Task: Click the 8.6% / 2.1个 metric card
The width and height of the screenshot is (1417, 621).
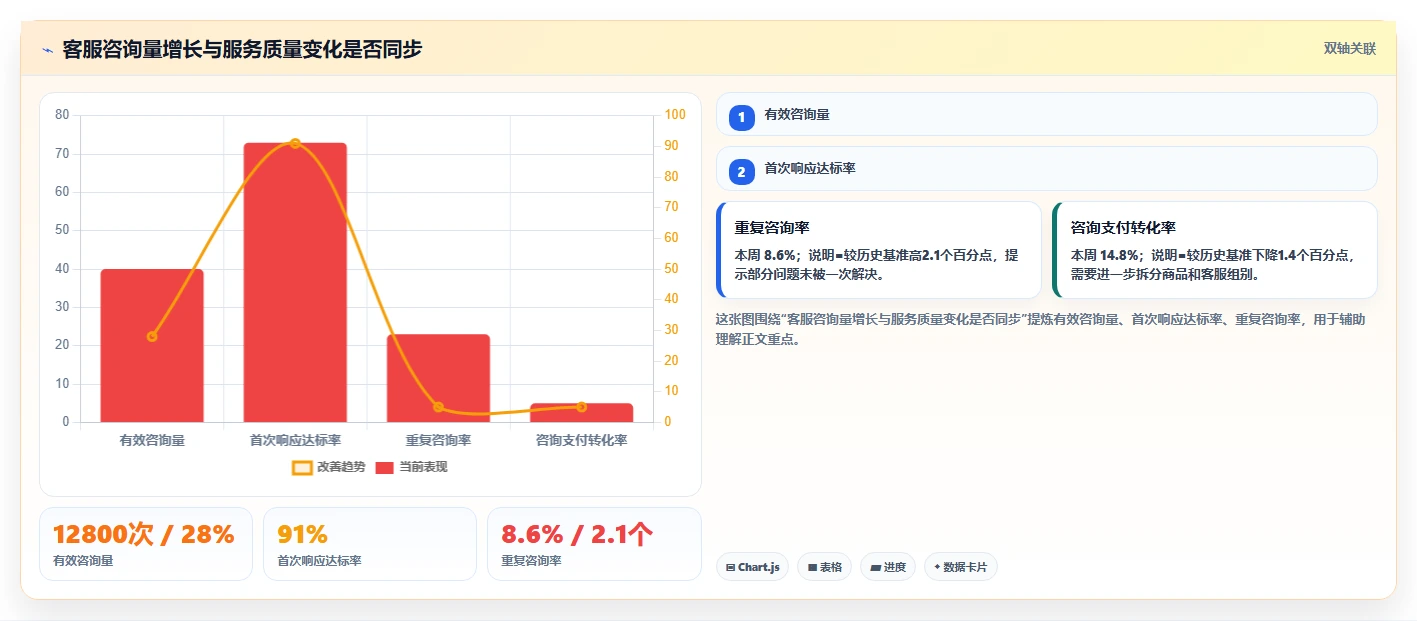Action: 594,544
